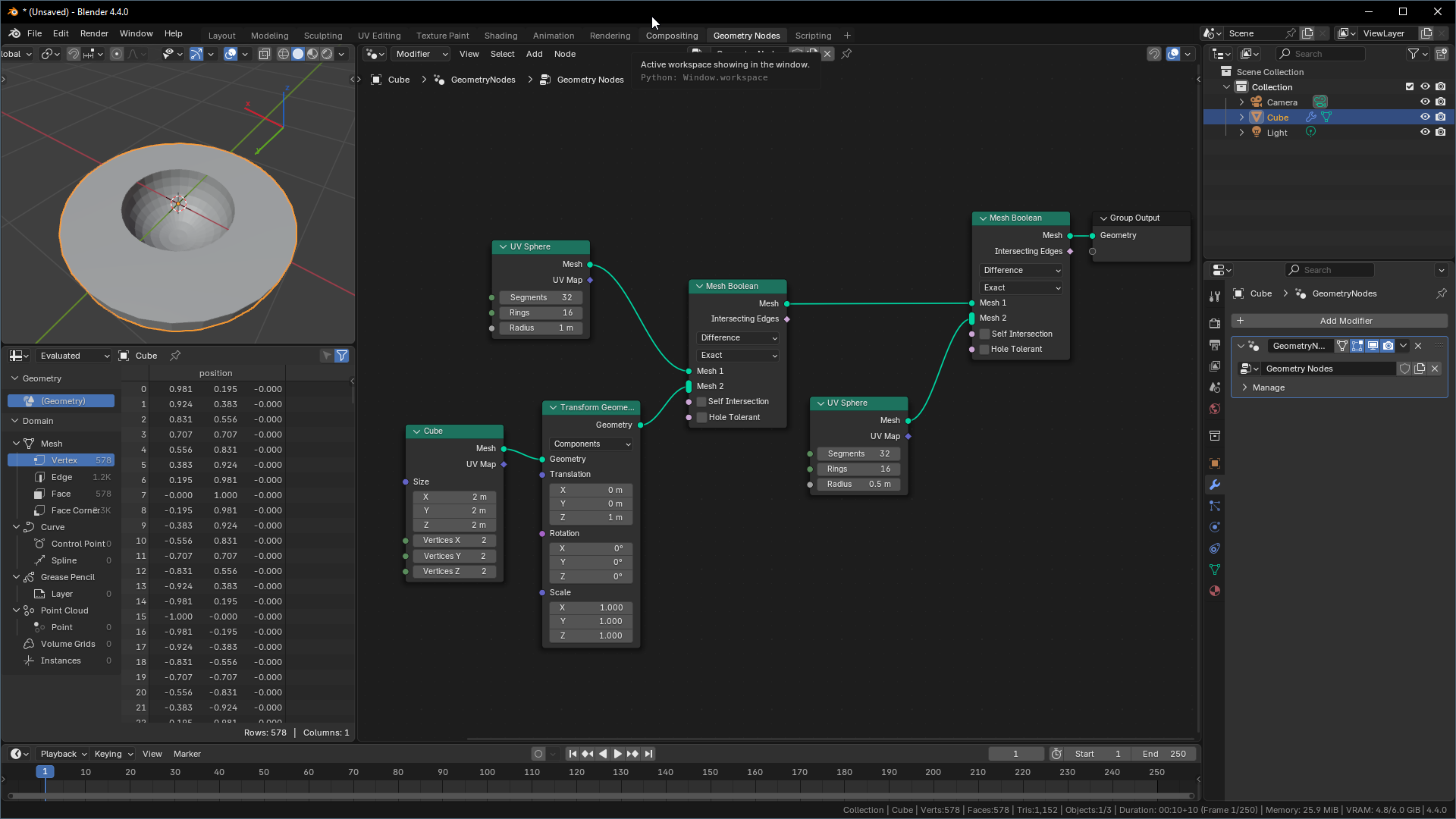Screen dimensions: 1456x819
Task: Play the animation in the timeline
Action: 618,754
